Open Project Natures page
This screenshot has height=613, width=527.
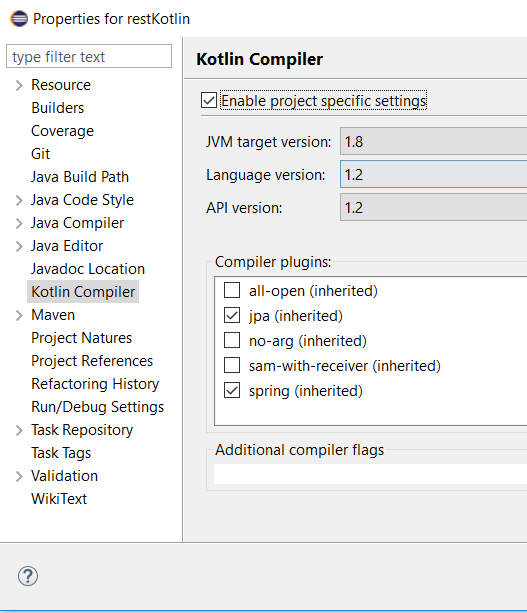click(x=82, y=338)
